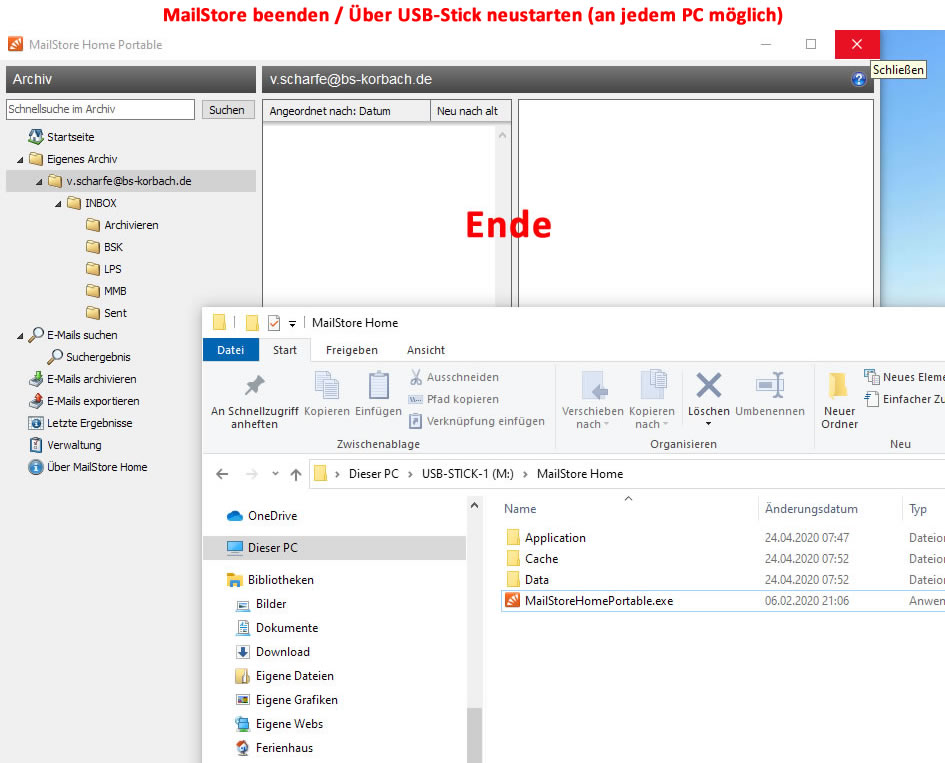Click navigation pane scrollbar up arrow

tap(474, 506)
